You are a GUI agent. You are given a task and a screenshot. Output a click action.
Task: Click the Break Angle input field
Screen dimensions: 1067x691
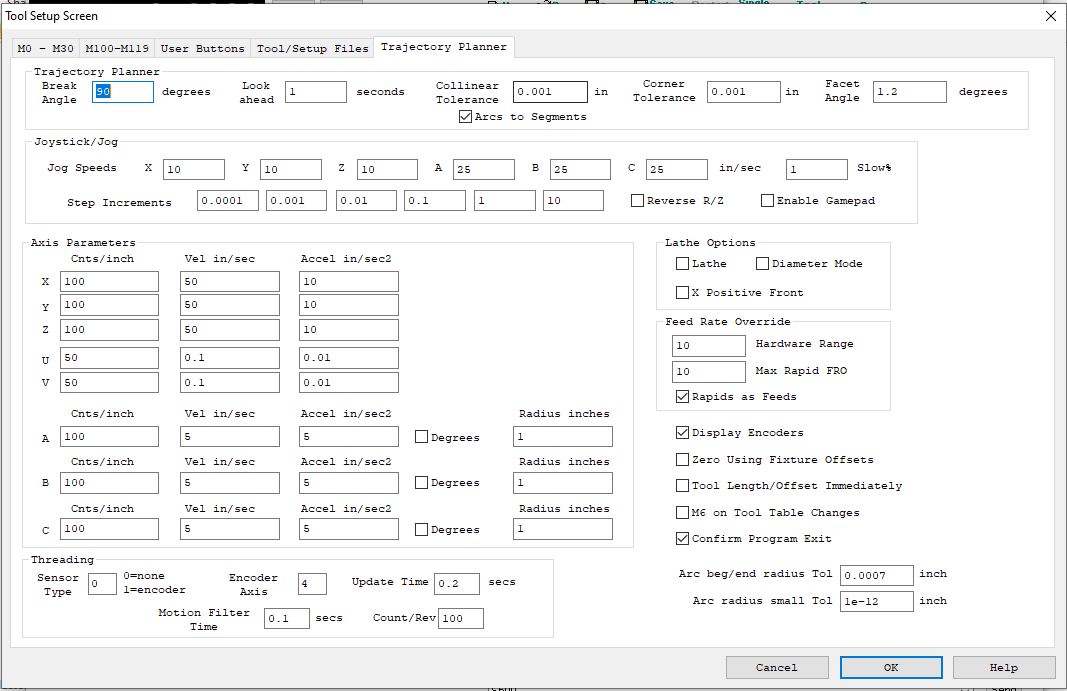[123, 92]
